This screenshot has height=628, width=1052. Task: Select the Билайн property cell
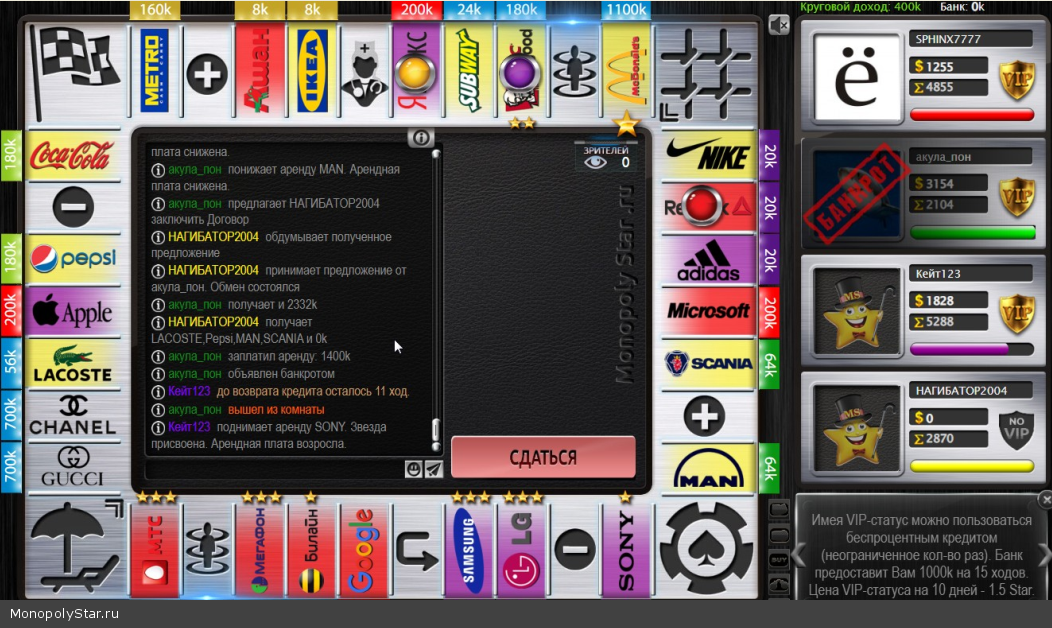click(312, 550)
